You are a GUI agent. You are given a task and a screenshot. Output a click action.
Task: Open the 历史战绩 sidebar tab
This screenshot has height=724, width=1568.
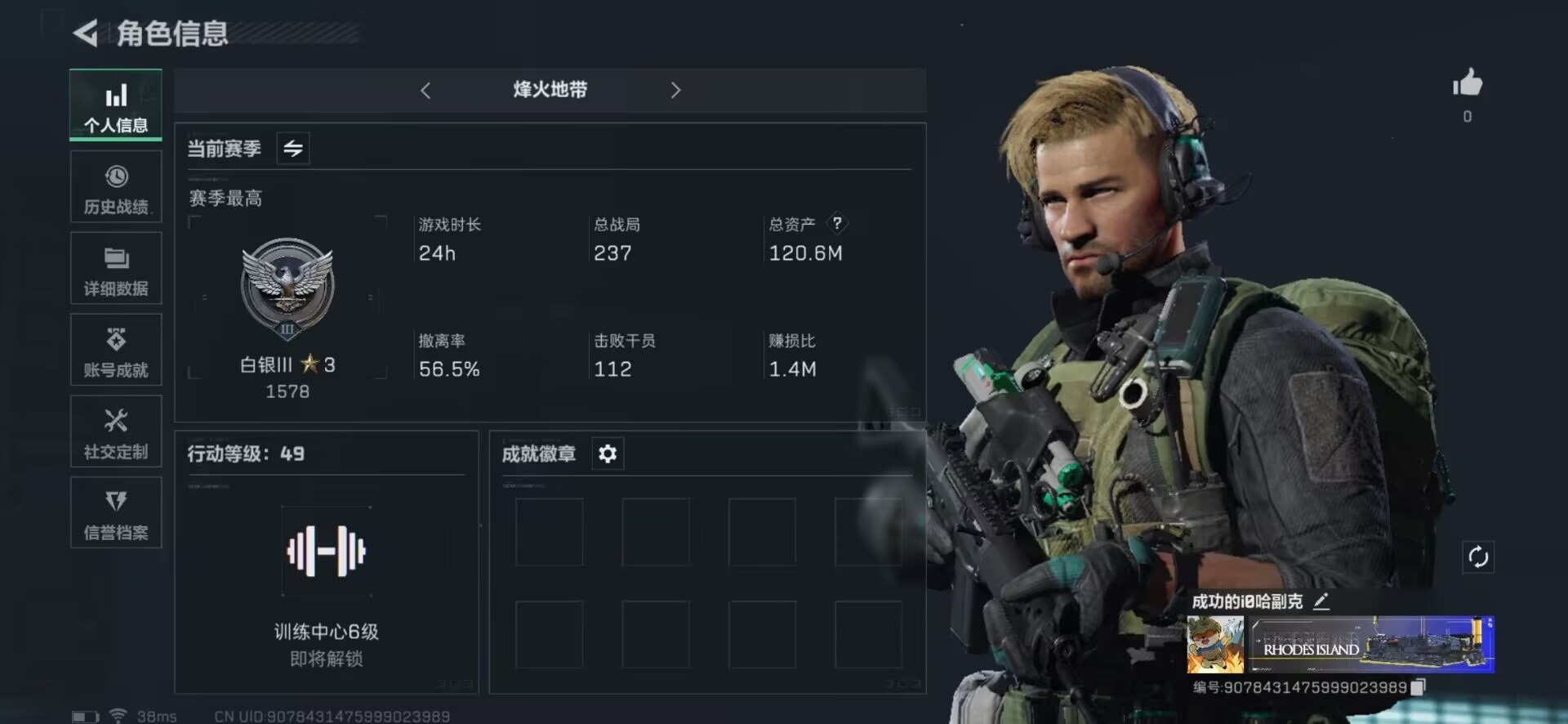[116, 187]
